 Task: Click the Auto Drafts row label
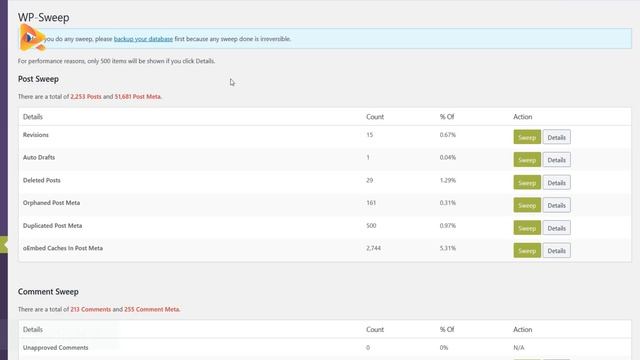coord(39,157)
